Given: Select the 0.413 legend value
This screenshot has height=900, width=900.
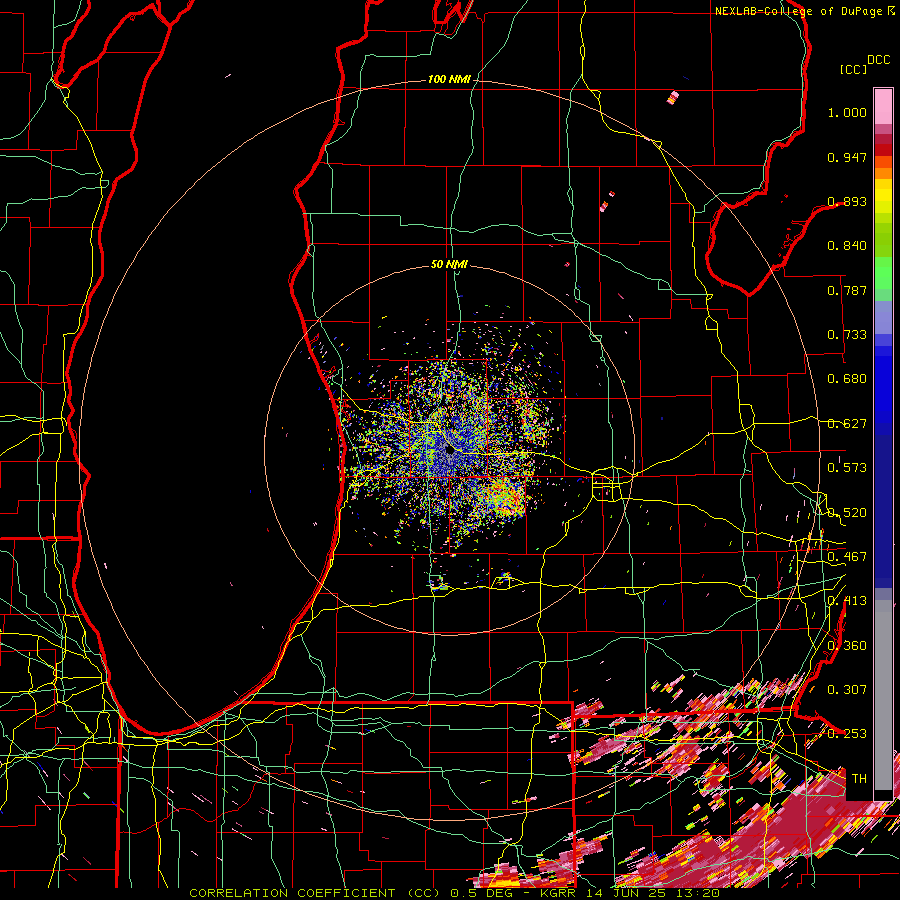Looking at the screenshot, I should pyautogui.click(x=847, y=601).
